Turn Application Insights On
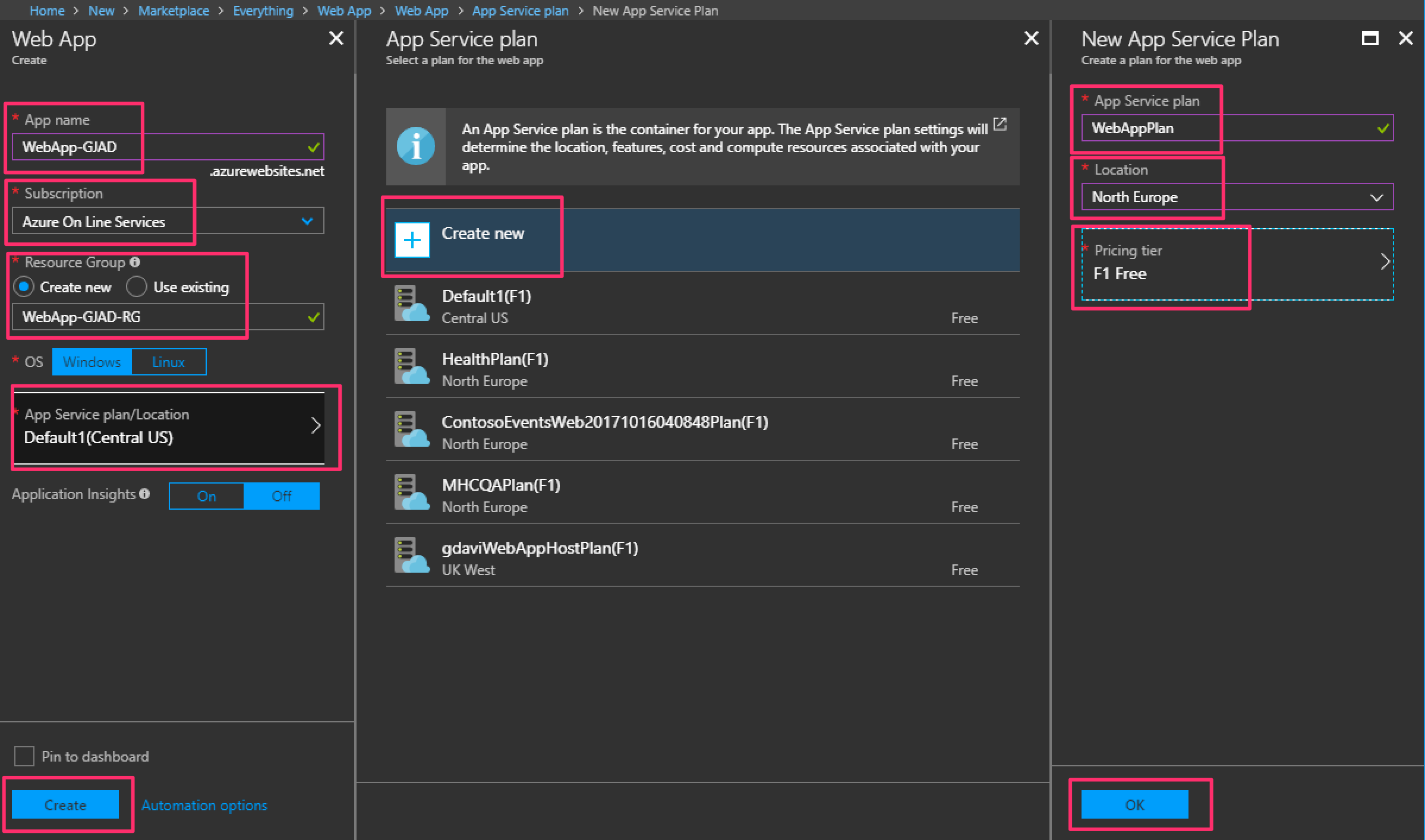 (x=206, y=496)
